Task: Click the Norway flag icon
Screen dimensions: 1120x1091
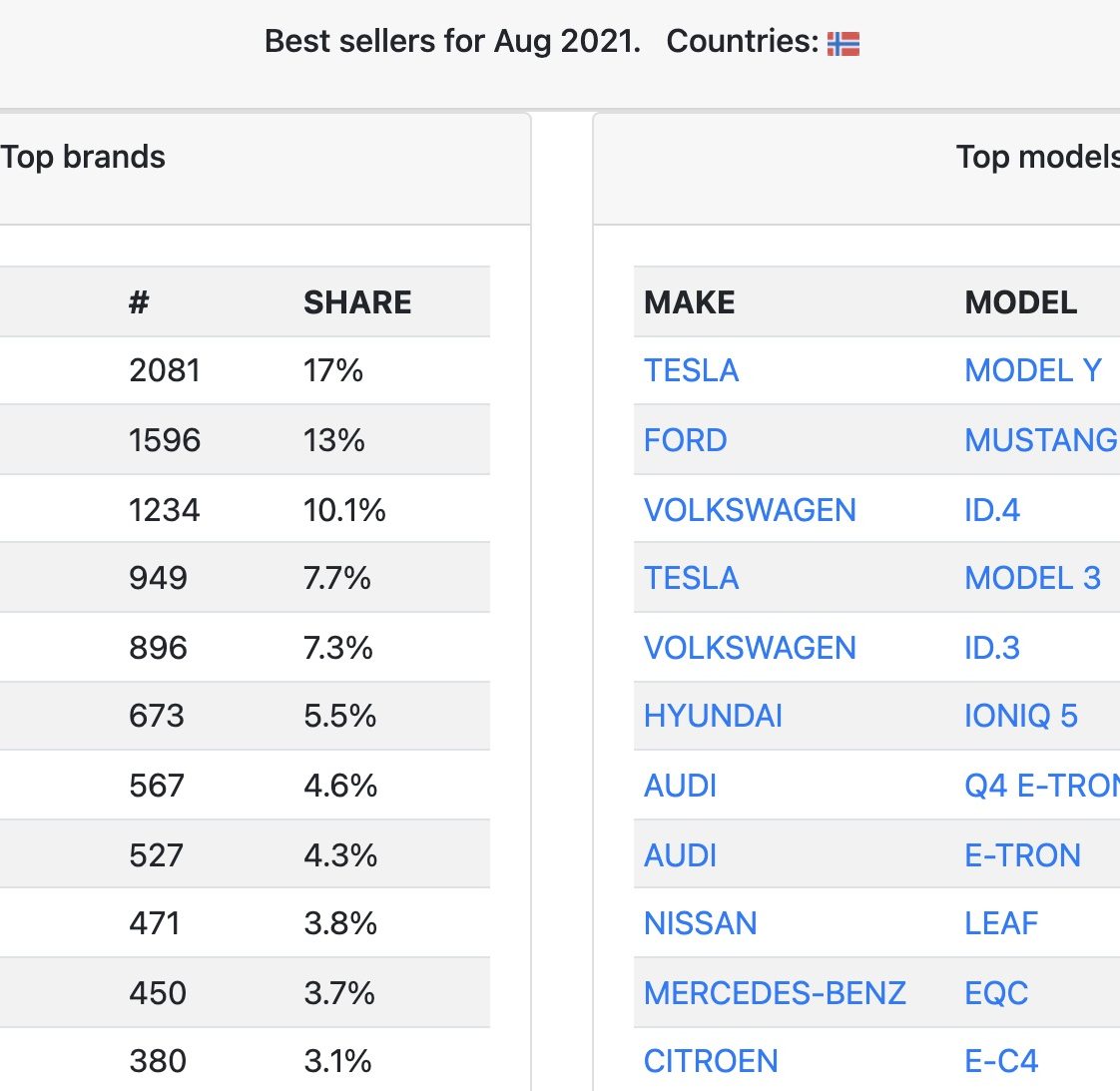Action: 842,44
